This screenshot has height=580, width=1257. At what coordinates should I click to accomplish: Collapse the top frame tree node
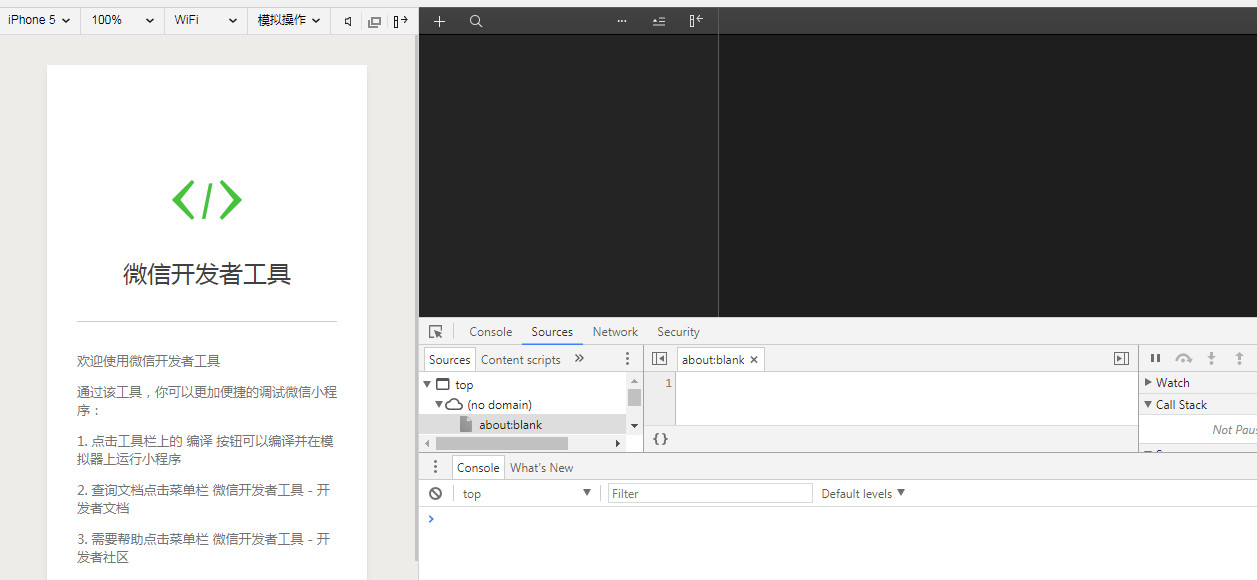tap(428, 384)
